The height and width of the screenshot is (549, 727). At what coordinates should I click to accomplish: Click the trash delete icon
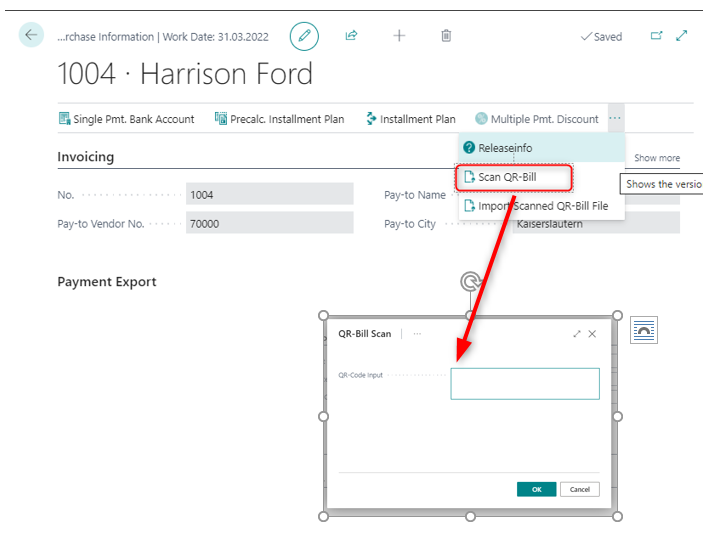446,36
